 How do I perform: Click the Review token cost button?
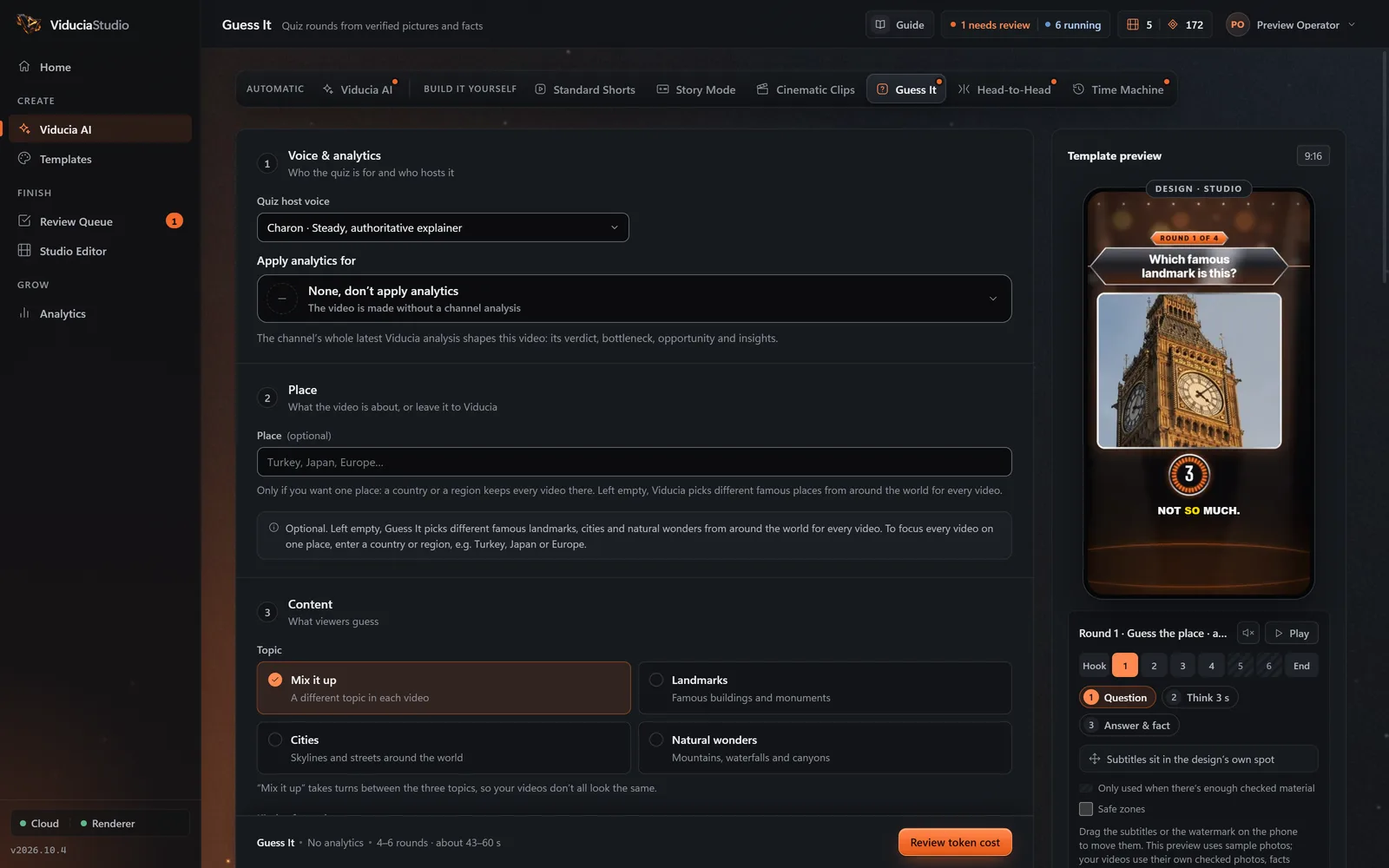(955, 842)
